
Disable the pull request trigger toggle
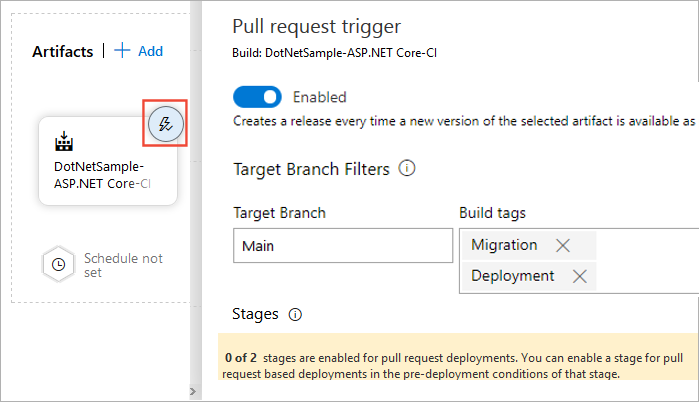pos(257,97)
